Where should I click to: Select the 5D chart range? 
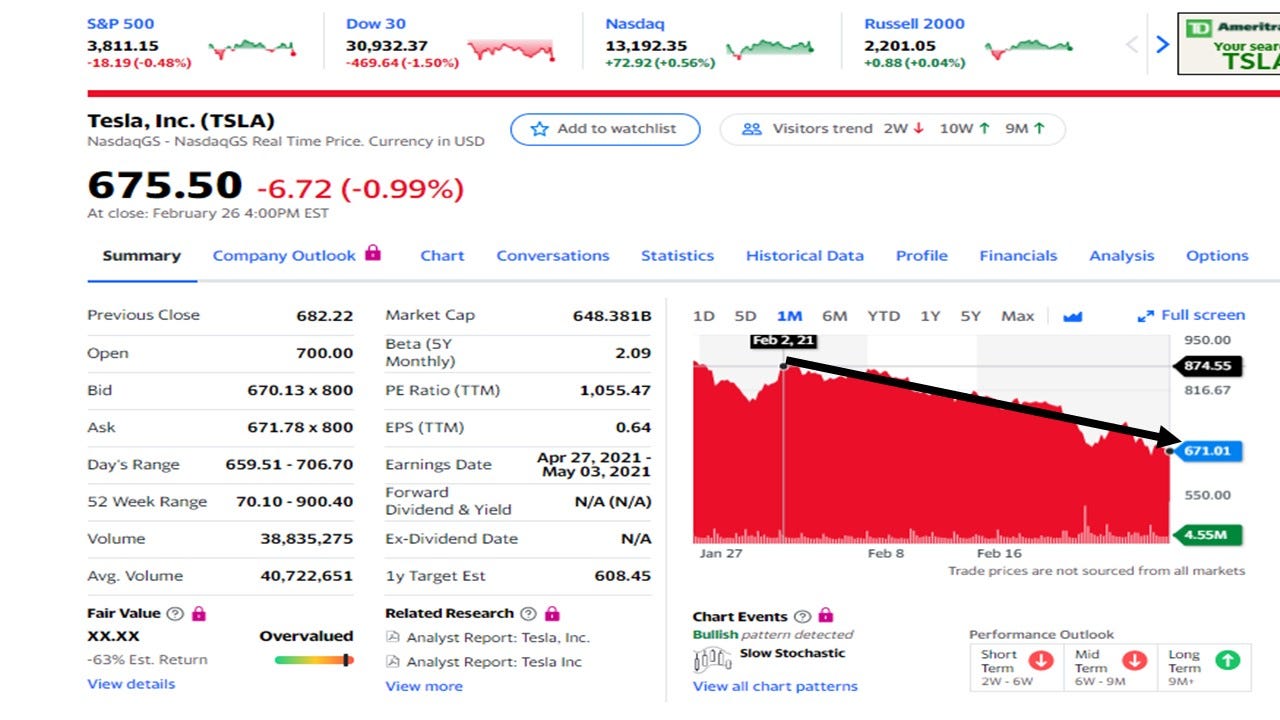[x=746, y=316]
